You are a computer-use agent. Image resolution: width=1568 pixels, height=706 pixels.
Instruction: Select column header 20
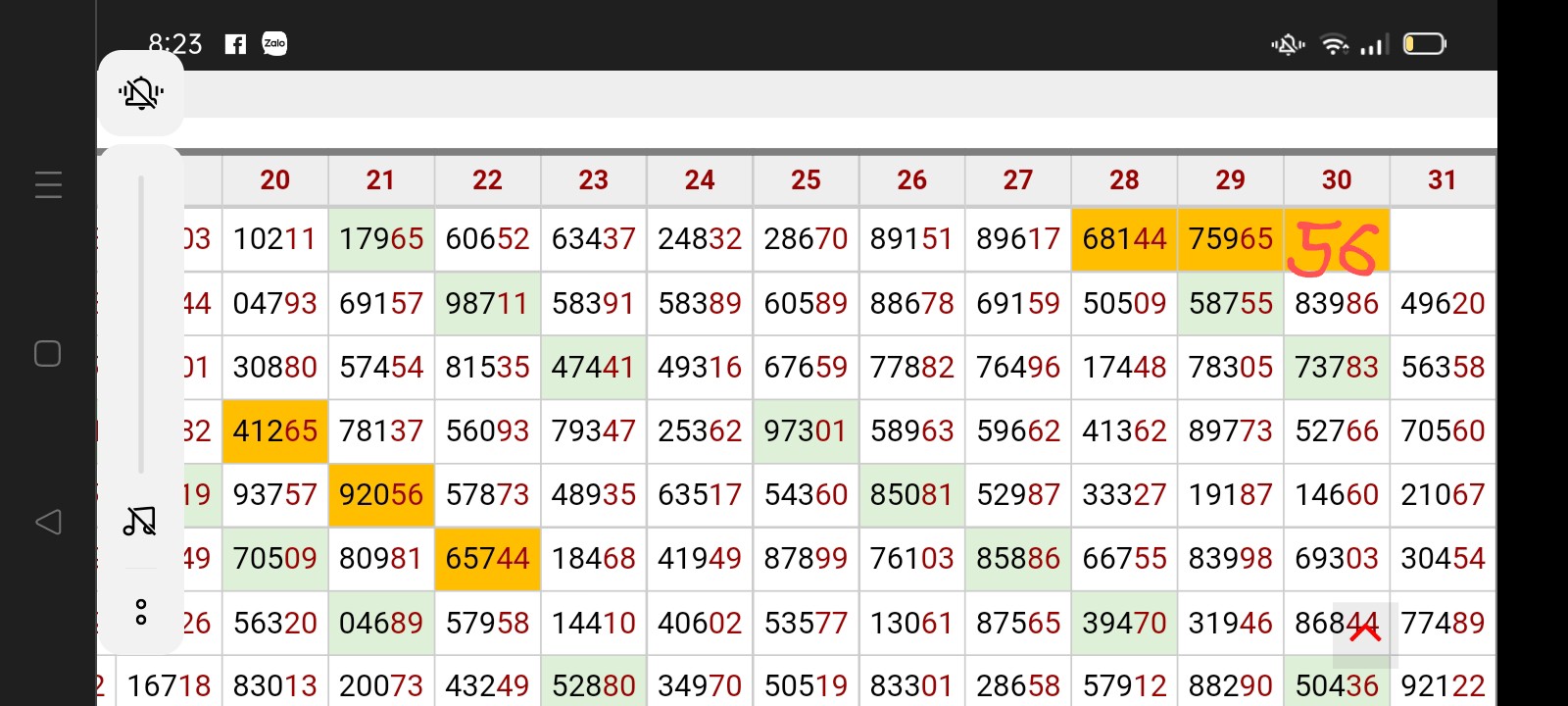pos(275,180)
